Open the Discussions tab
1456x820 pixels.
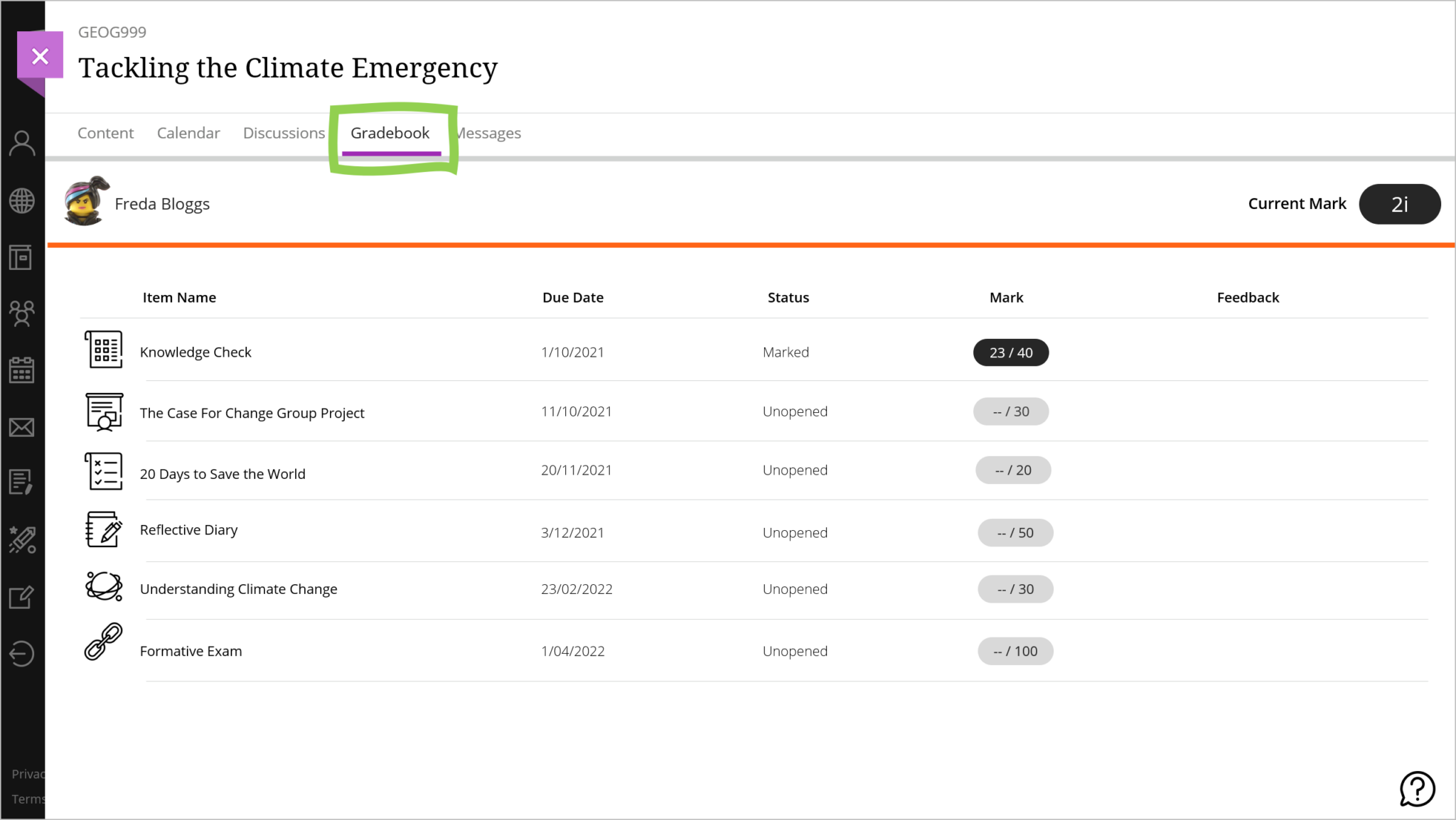[284, 133]
